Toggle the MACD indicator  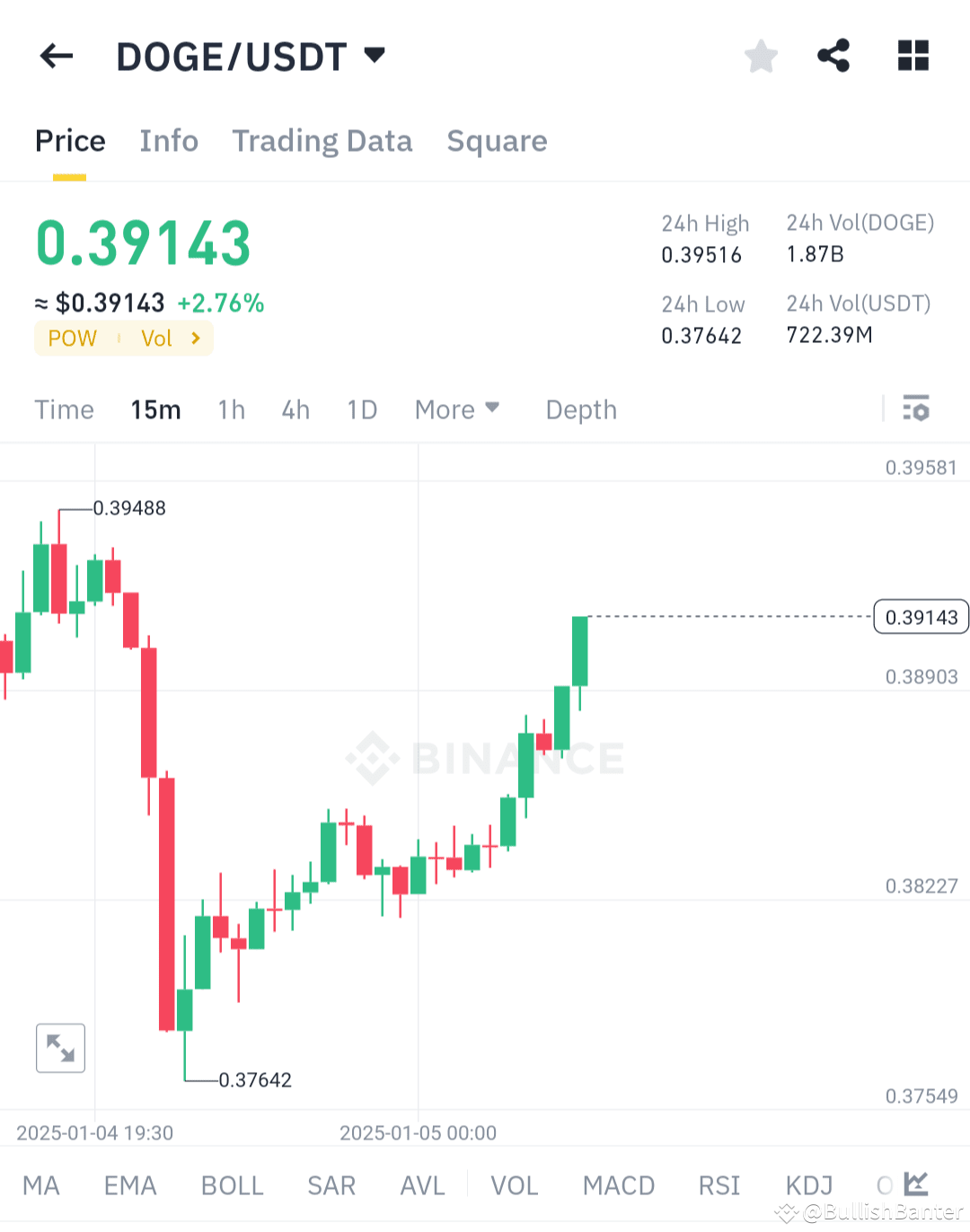click(x=619, y=1185)
